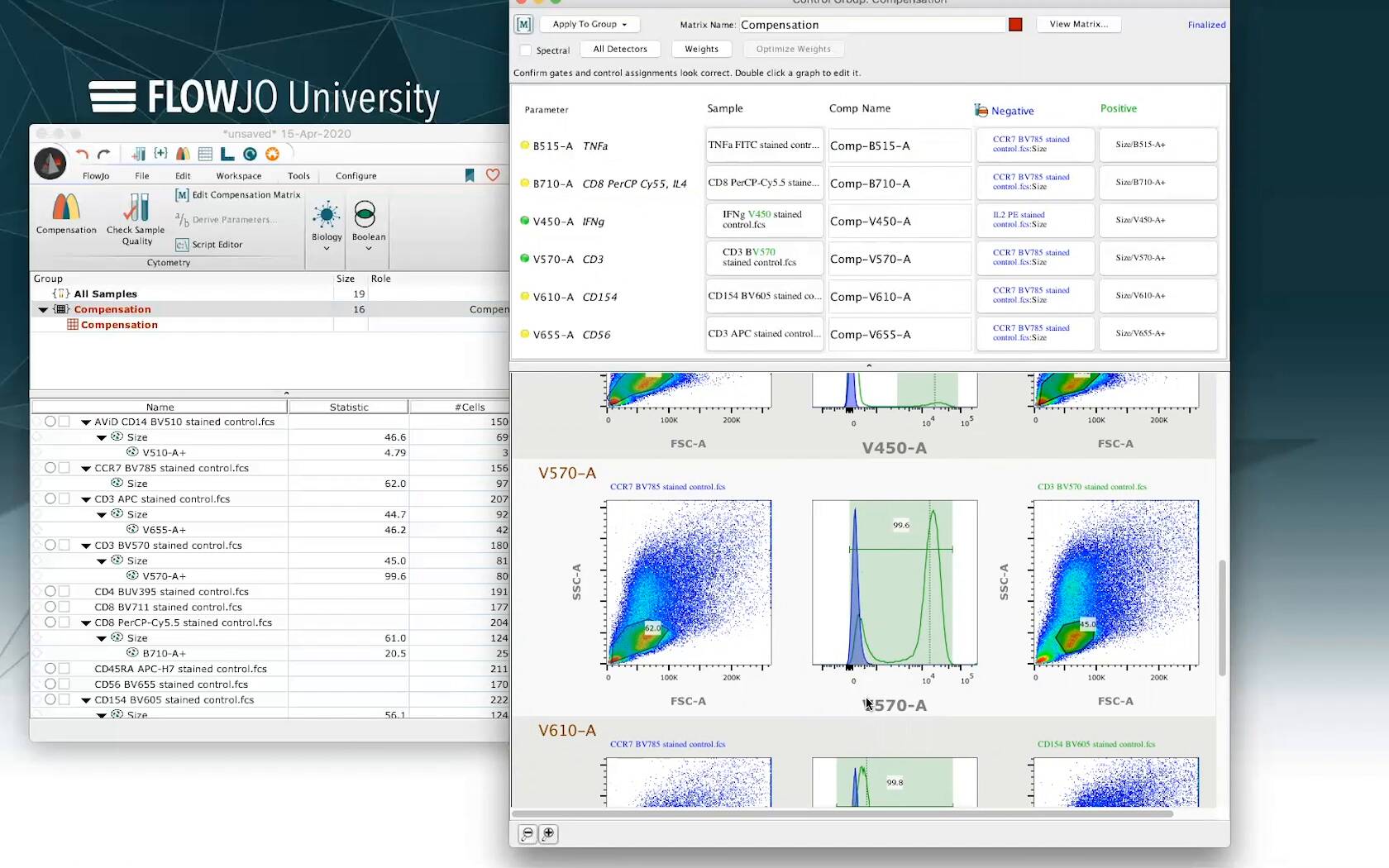Collapse the Compensation group in the group list
The height and width of the screenshot is (868, 1389).
(x=43, y=310)
